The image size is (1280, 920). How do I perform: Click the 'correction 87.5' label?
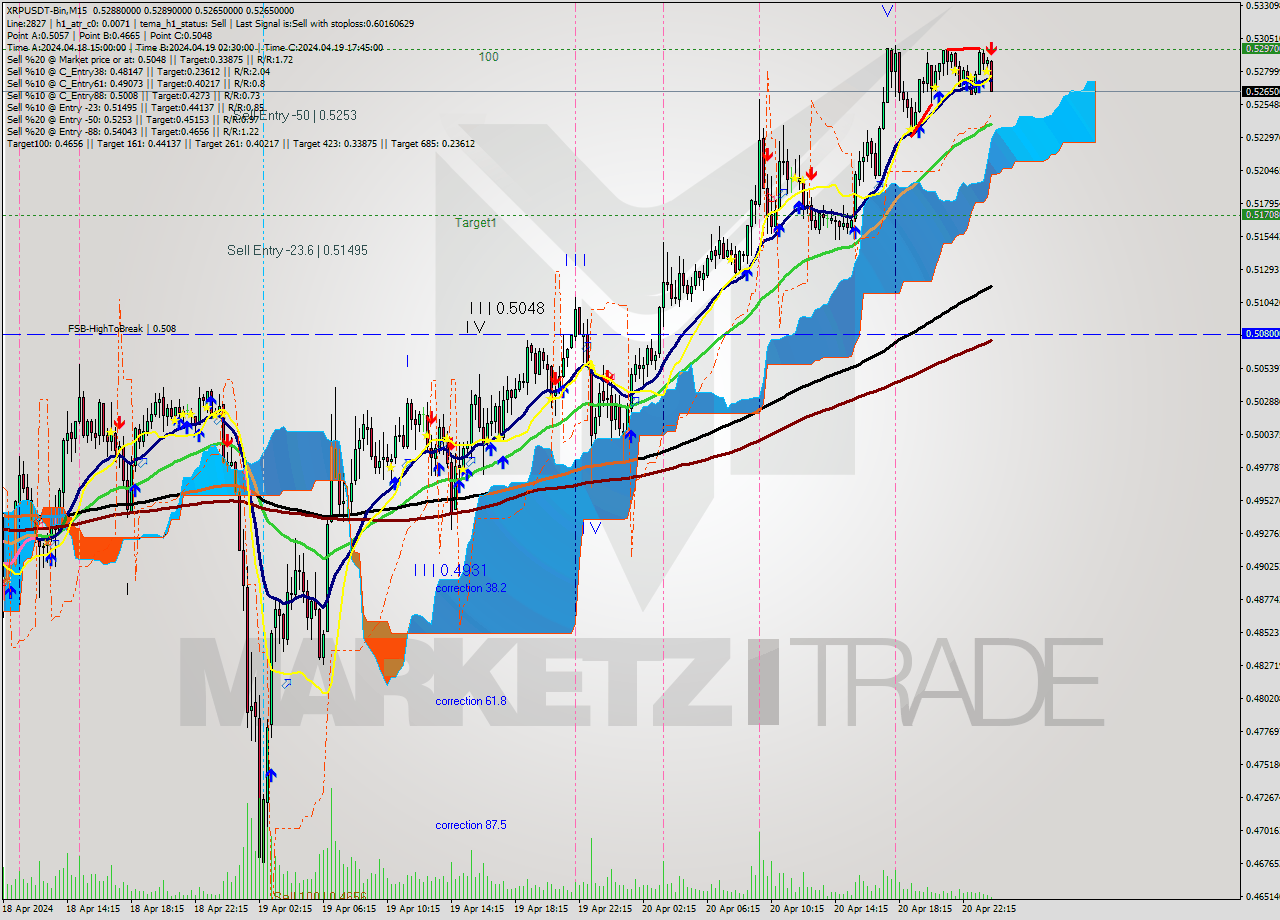471,825
